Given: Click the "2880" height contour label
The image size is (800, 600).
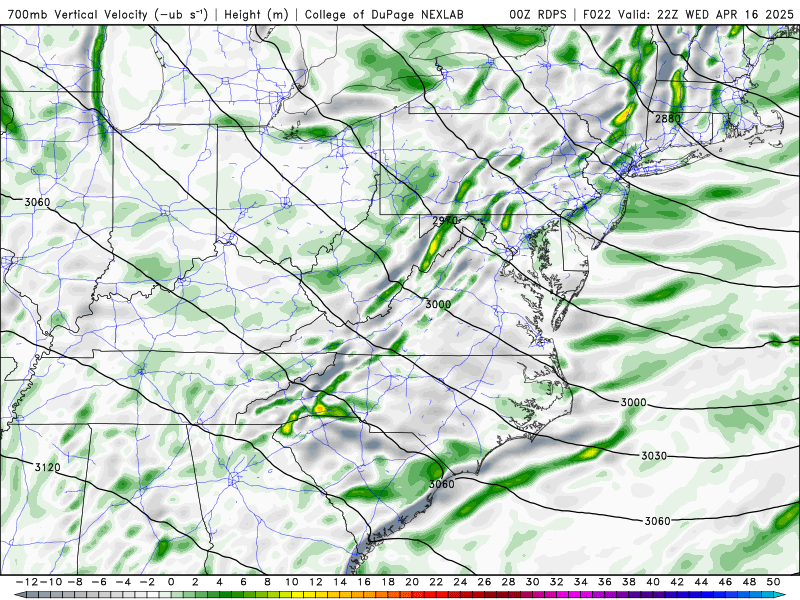Looking at the screenshot, I should pos(668,118).
